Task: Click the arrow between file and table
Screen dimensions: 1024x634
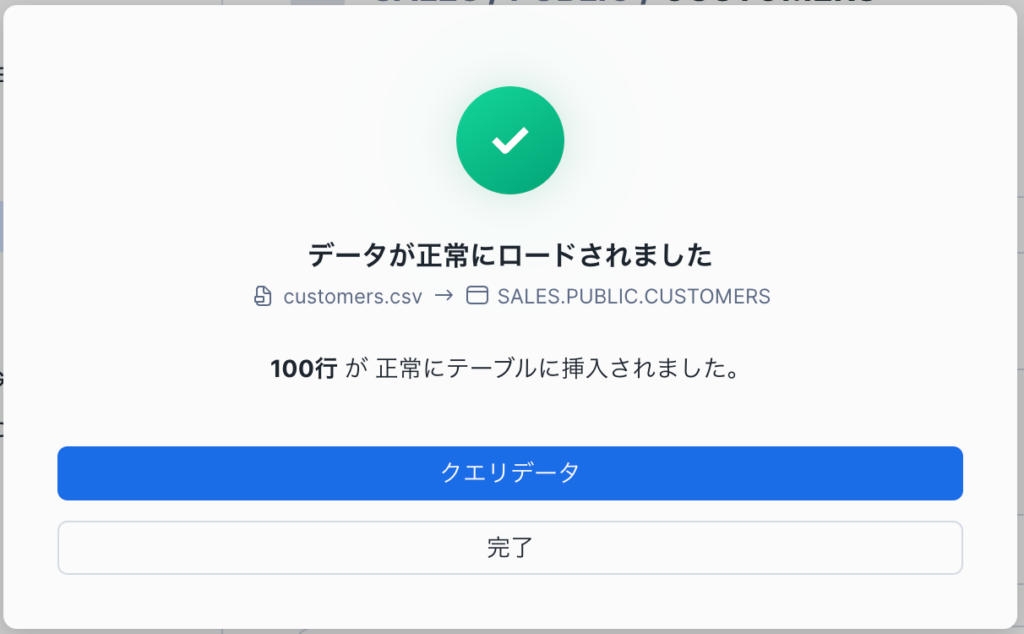Action: (444, 296)
